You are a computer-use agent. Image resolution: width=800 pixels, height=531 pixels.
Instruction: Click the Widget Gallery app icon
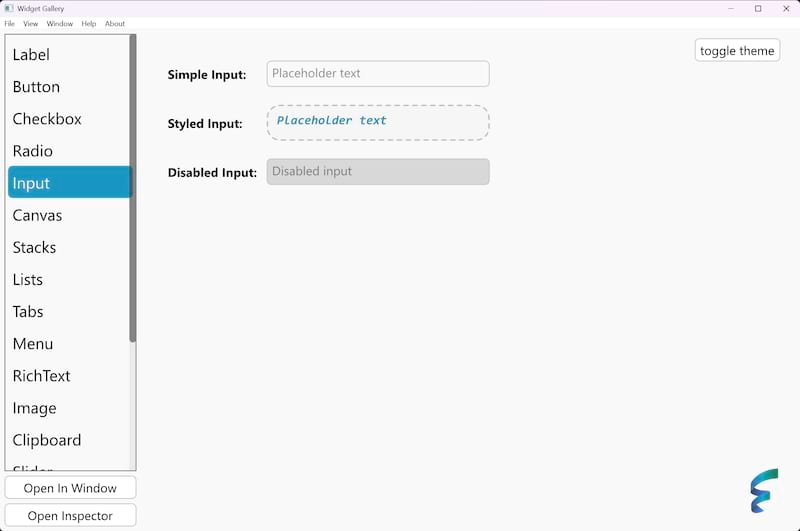(x=9, y=9)
